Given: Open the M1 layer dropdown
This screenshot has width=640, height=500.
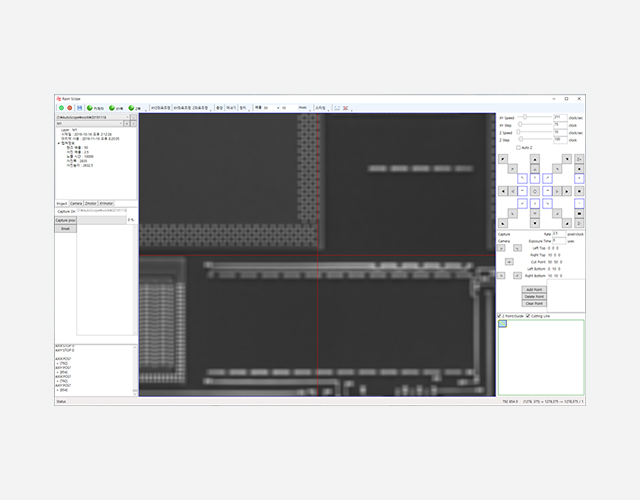Looking at the screenshot, I should pyautogui.click(x=121, y=123).
